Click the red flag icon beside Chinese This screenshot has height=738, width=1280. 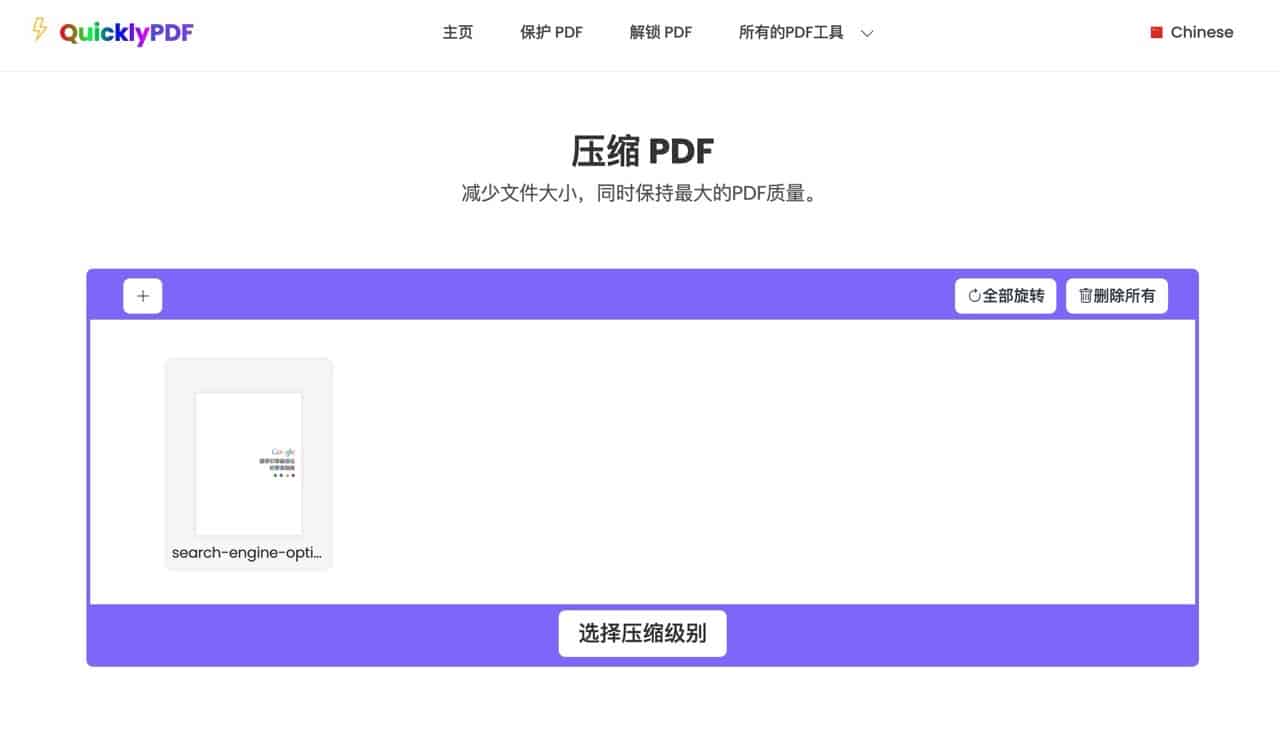[x=1156, y=32]
